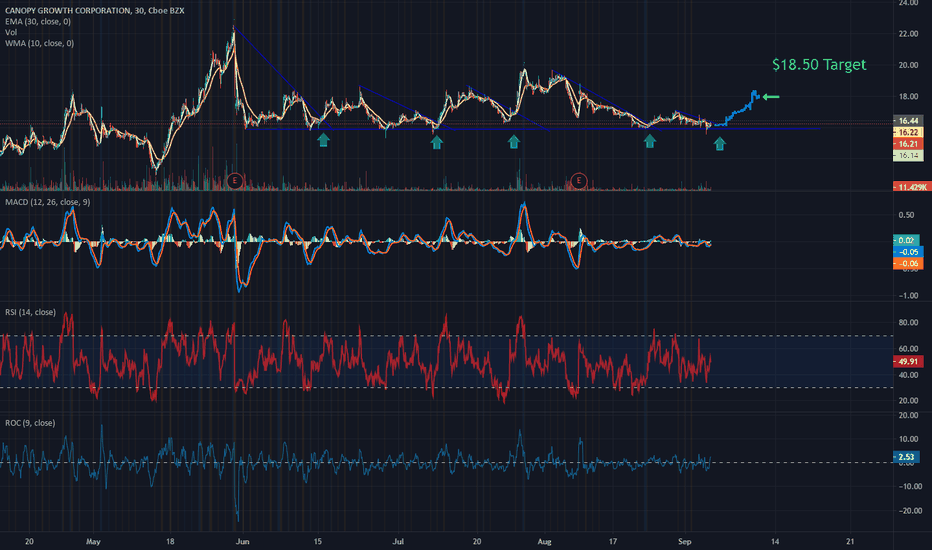932x550 pixels.
Task: Click the May label on the time axis
Action: [x=93, y=542]
